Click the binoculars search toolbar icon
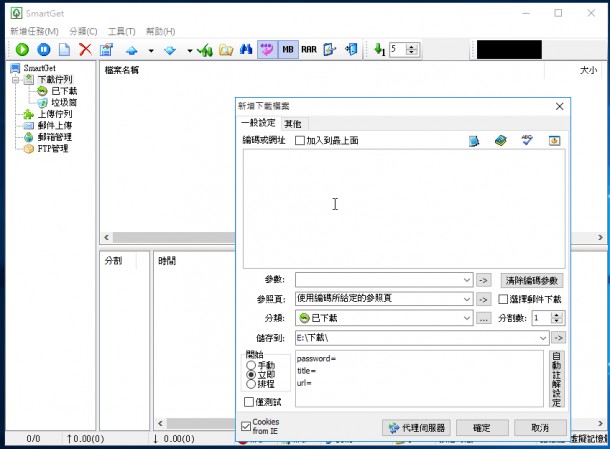 pos(246,49)
